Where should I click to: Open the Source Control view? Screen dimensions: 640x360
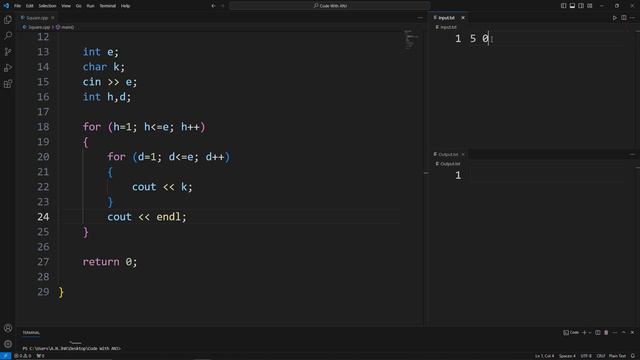(x=8, y=51)
